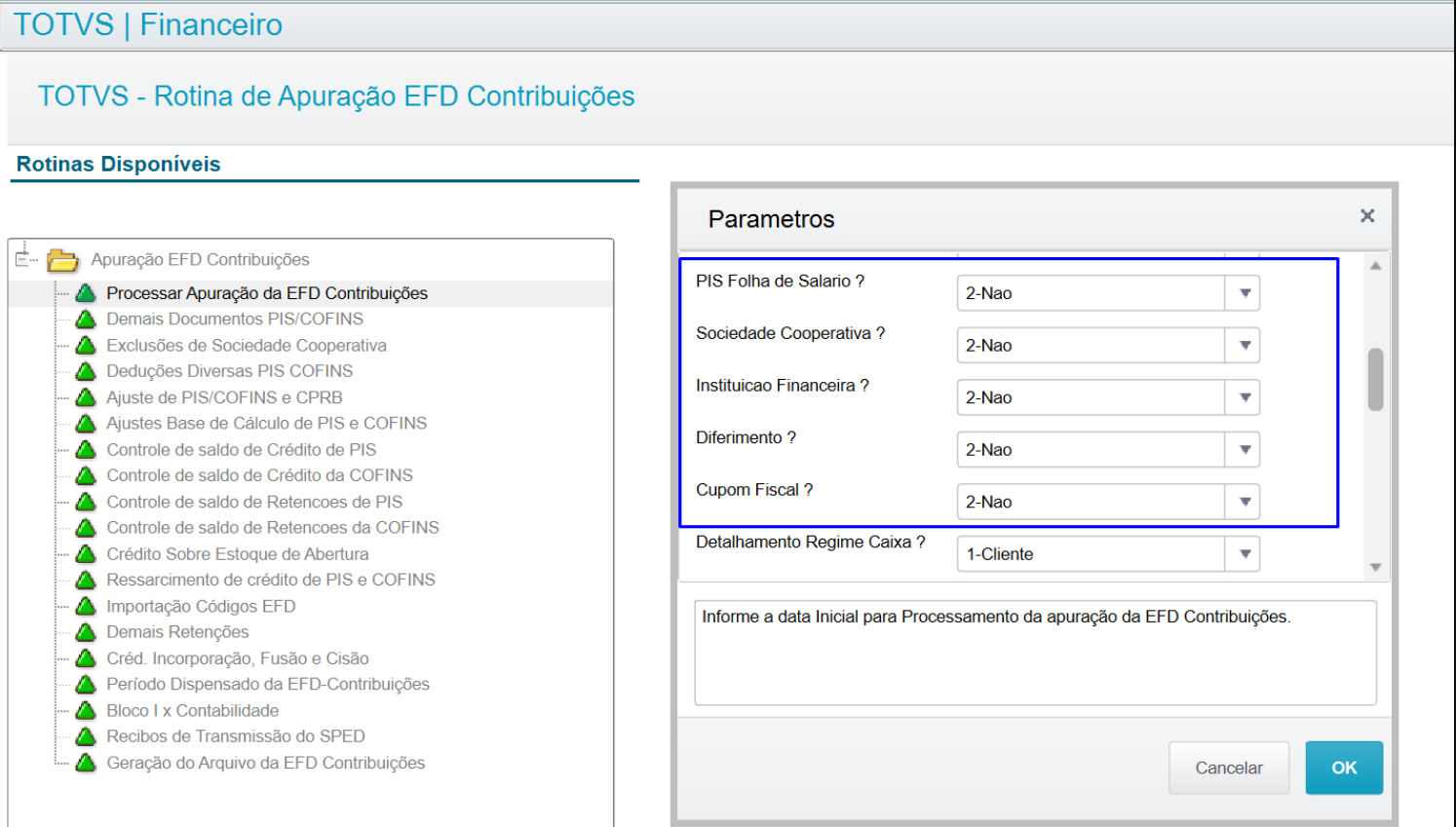Click green icon beside Créd. Incorporação, Fusão e Cisão

(x=86, y=658)
